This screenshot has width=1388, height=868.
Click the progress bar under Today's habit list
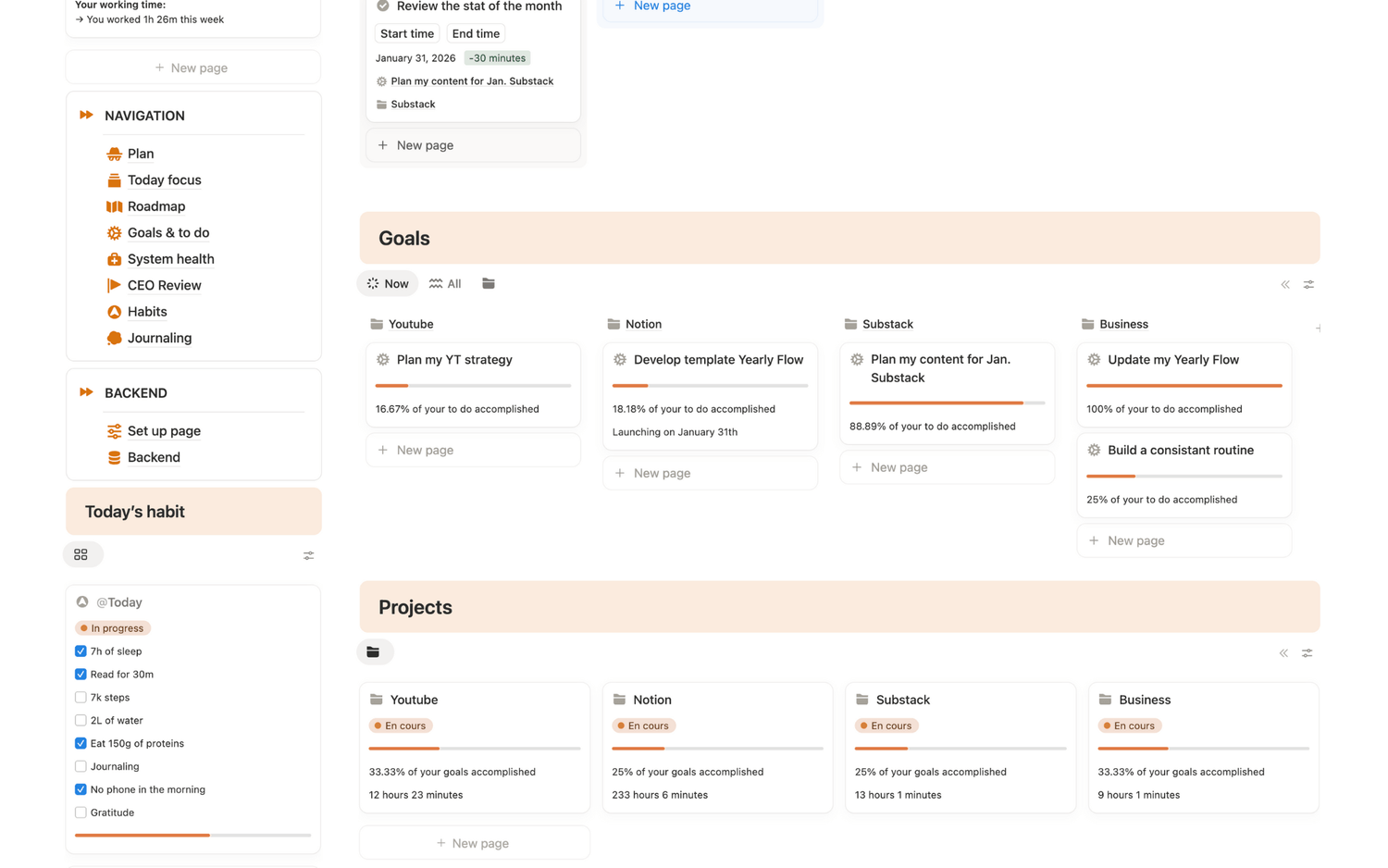pos(192,835)
